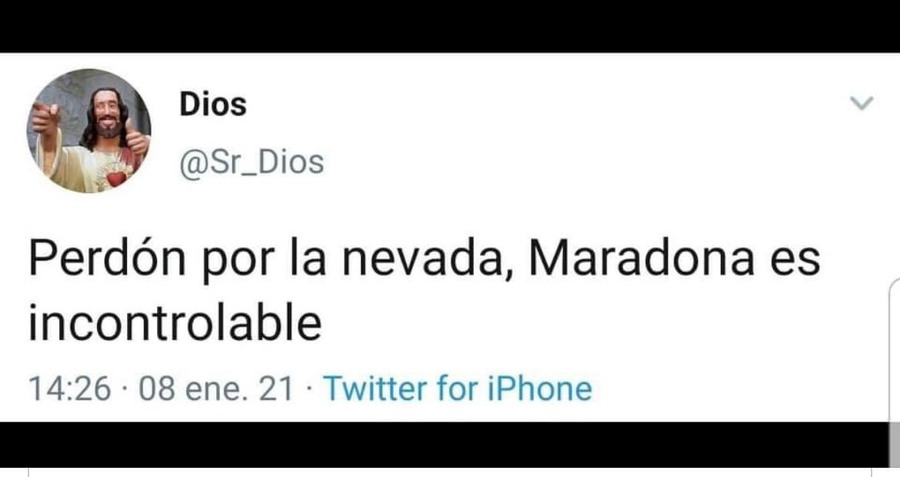Open the tweet options chevron menu

tap(861, 103)
